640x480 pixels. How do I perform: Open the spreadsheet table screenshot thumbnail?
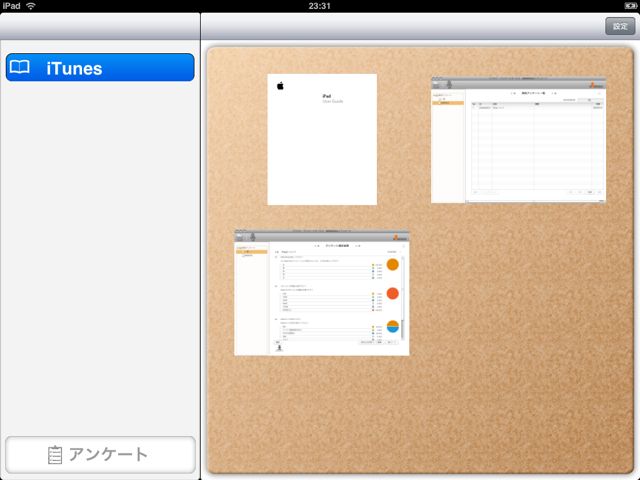click(x=518, y=140)
